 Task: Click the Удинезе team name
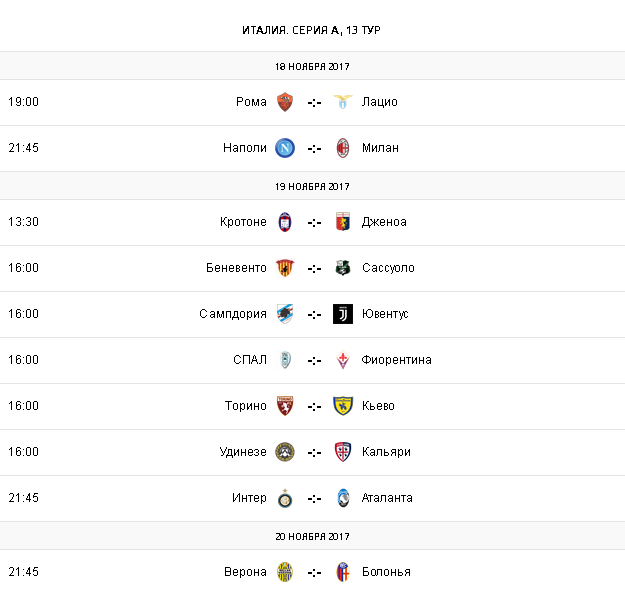pyautogui.click(x=243, y=452)
